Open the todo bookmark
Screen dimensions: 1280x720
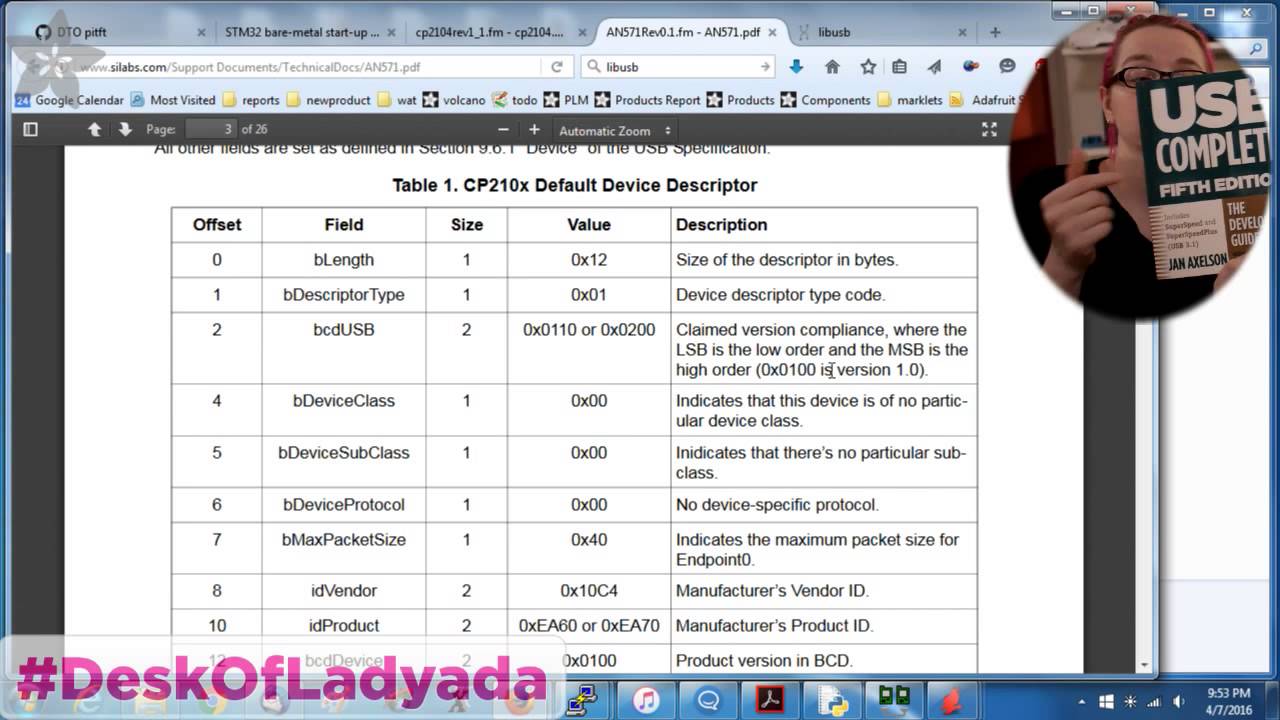pos(515,100)
